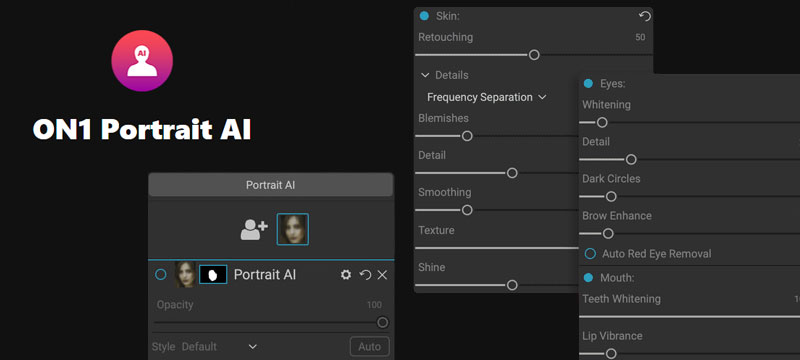This screenshot has height=360, width=800.
Task: Open Portrait AI settings gear icon
Action: coord(346,275)
